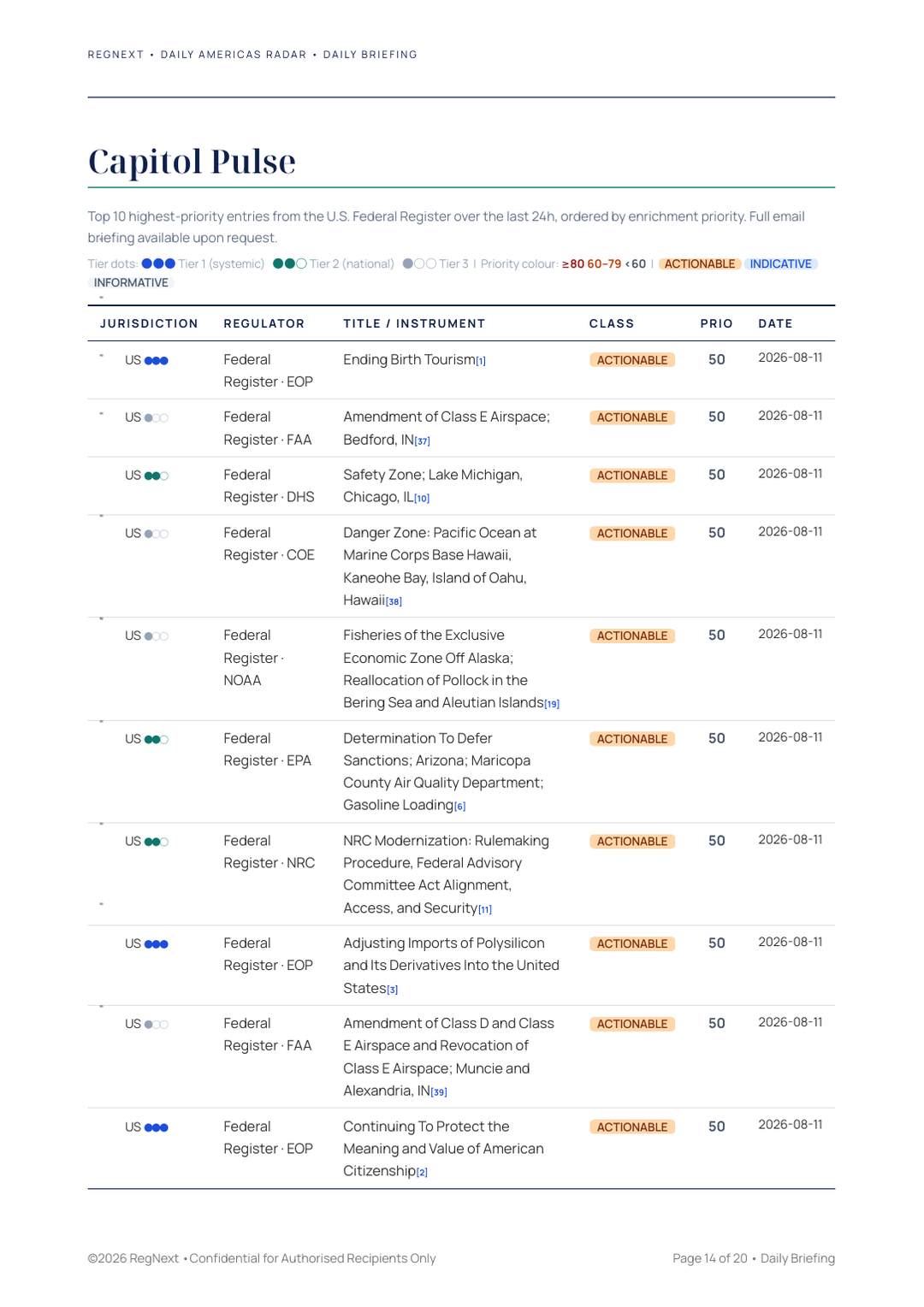Click the ≥80 priority colour legend value

tap(573, 264)
